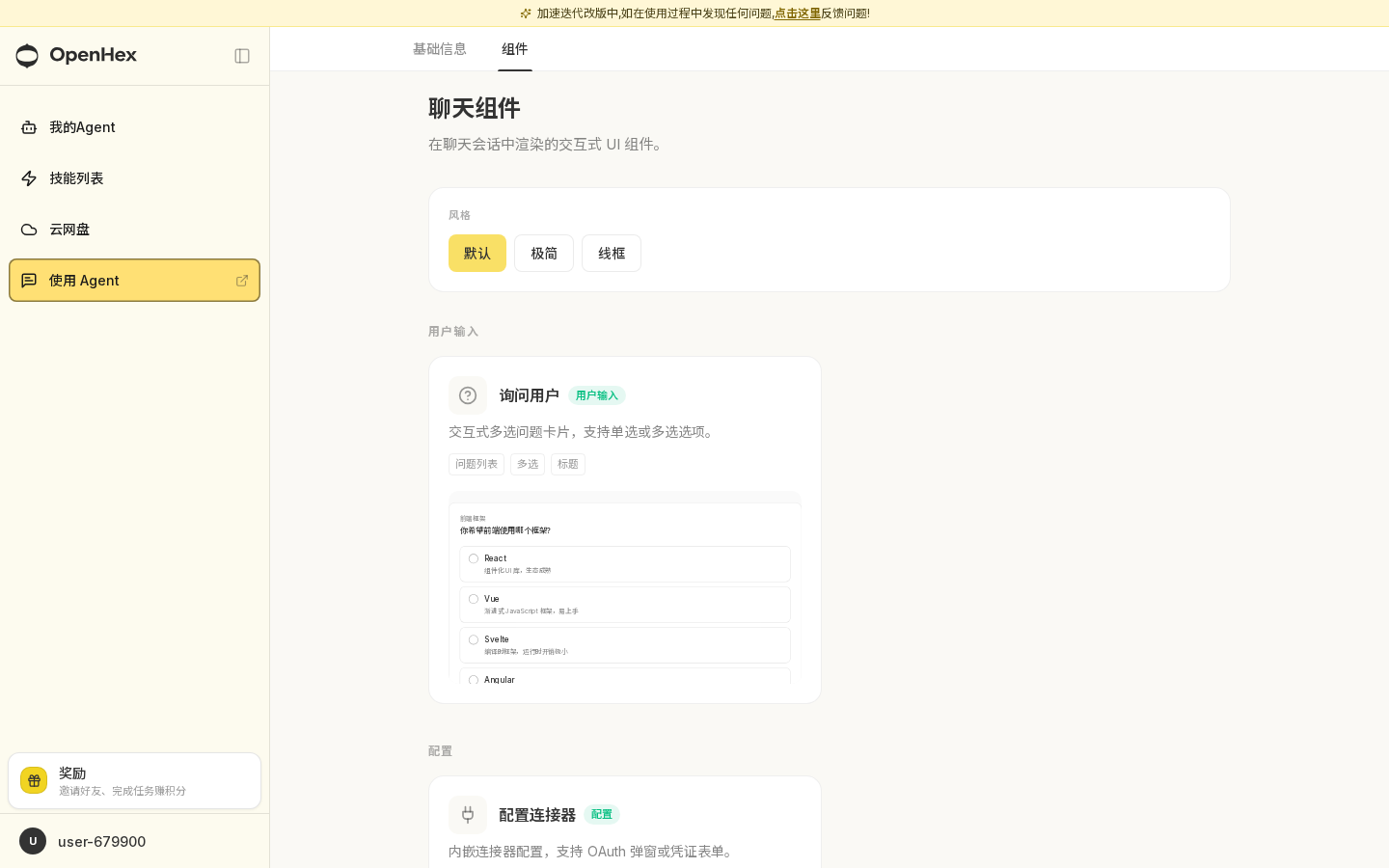The image size is (1389, 868).
Task: Click the 标题 tag
Action: pyautogui.click(x=568, y=464)
